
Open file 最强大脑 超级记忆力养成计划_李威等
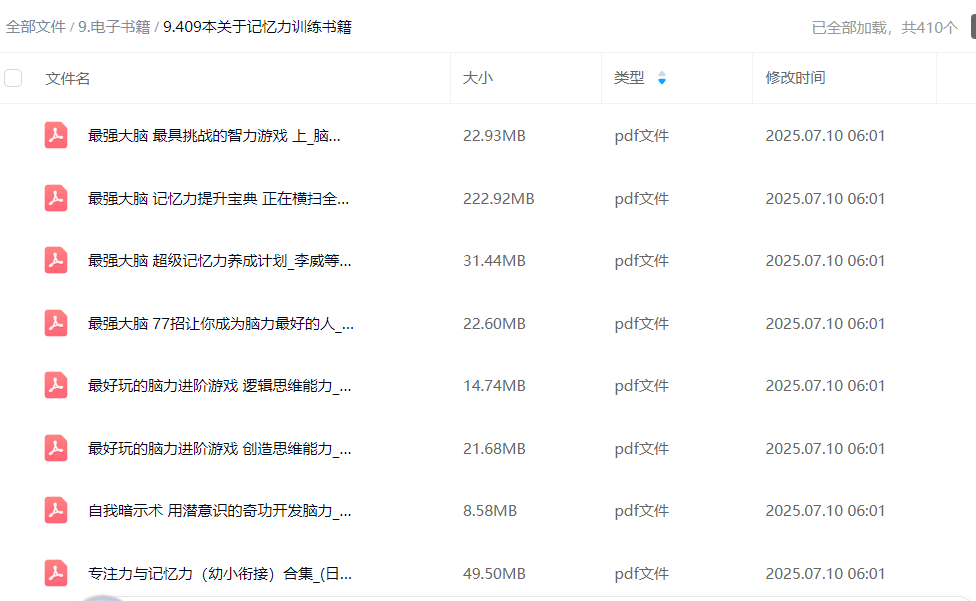(219, 261)
